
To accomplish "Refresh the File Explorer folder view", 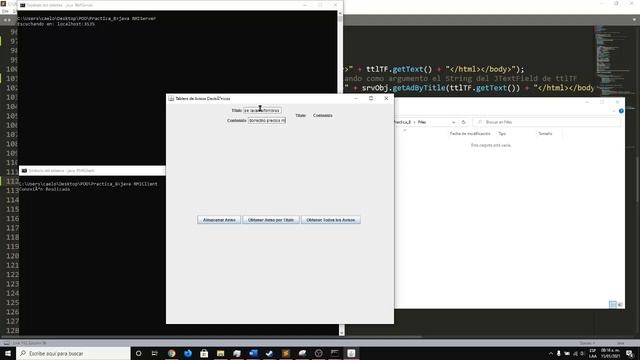I will click(463, 122).
